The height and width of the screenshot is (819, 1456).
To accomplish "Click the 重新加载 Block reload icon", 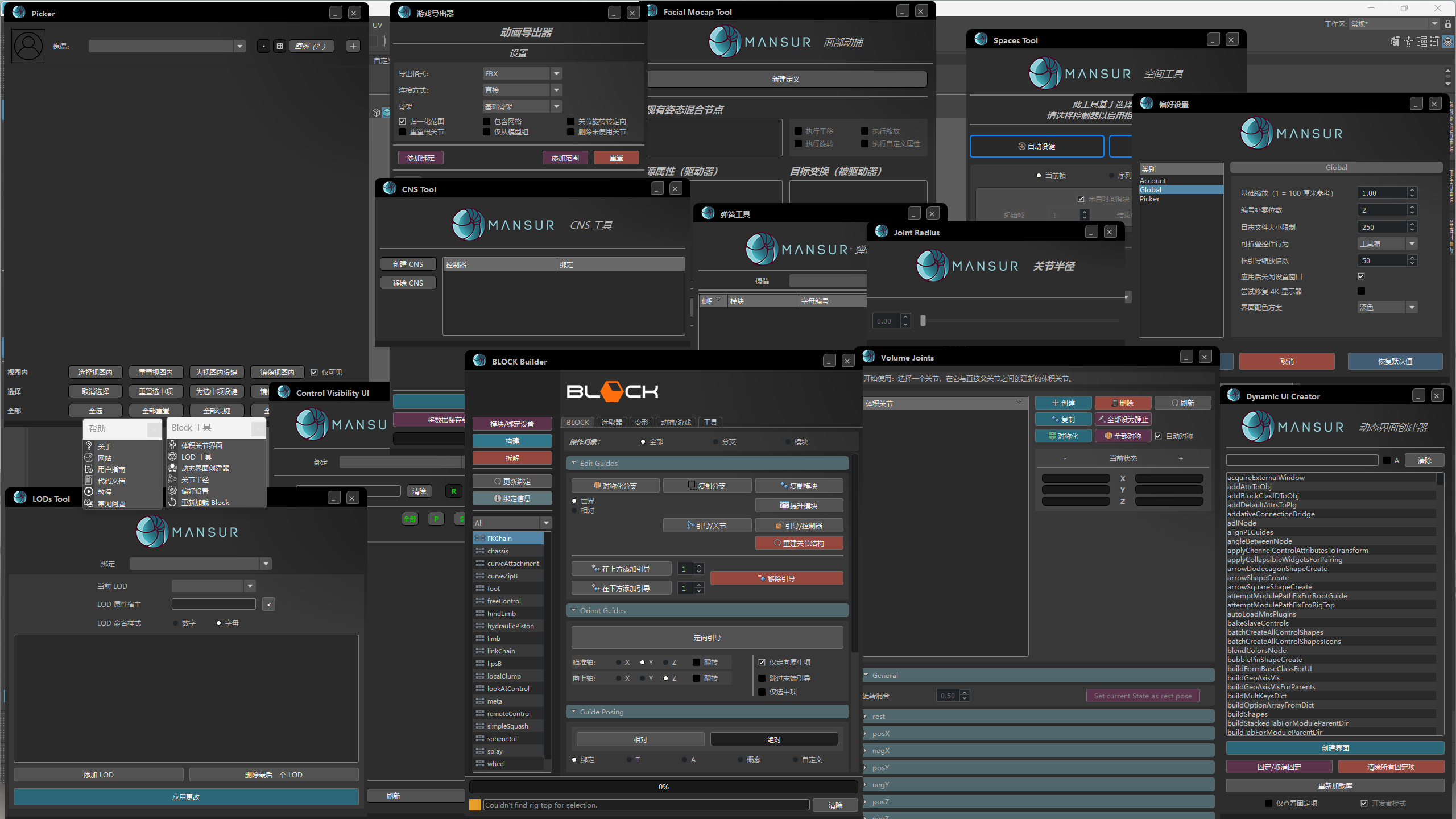I will pos(172,502).
